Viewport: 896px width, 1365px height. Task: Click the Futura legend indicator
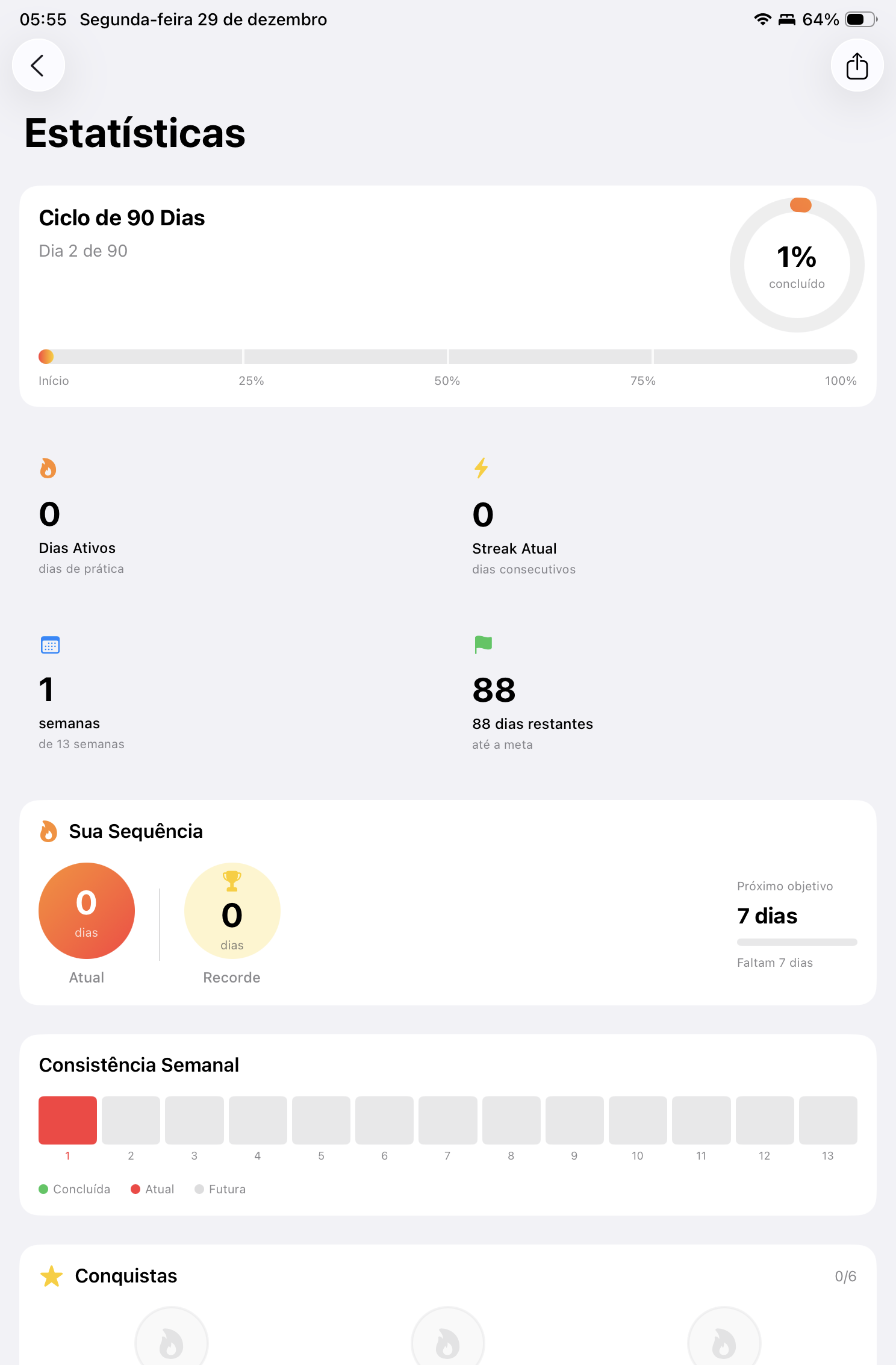click(199, 1189)
